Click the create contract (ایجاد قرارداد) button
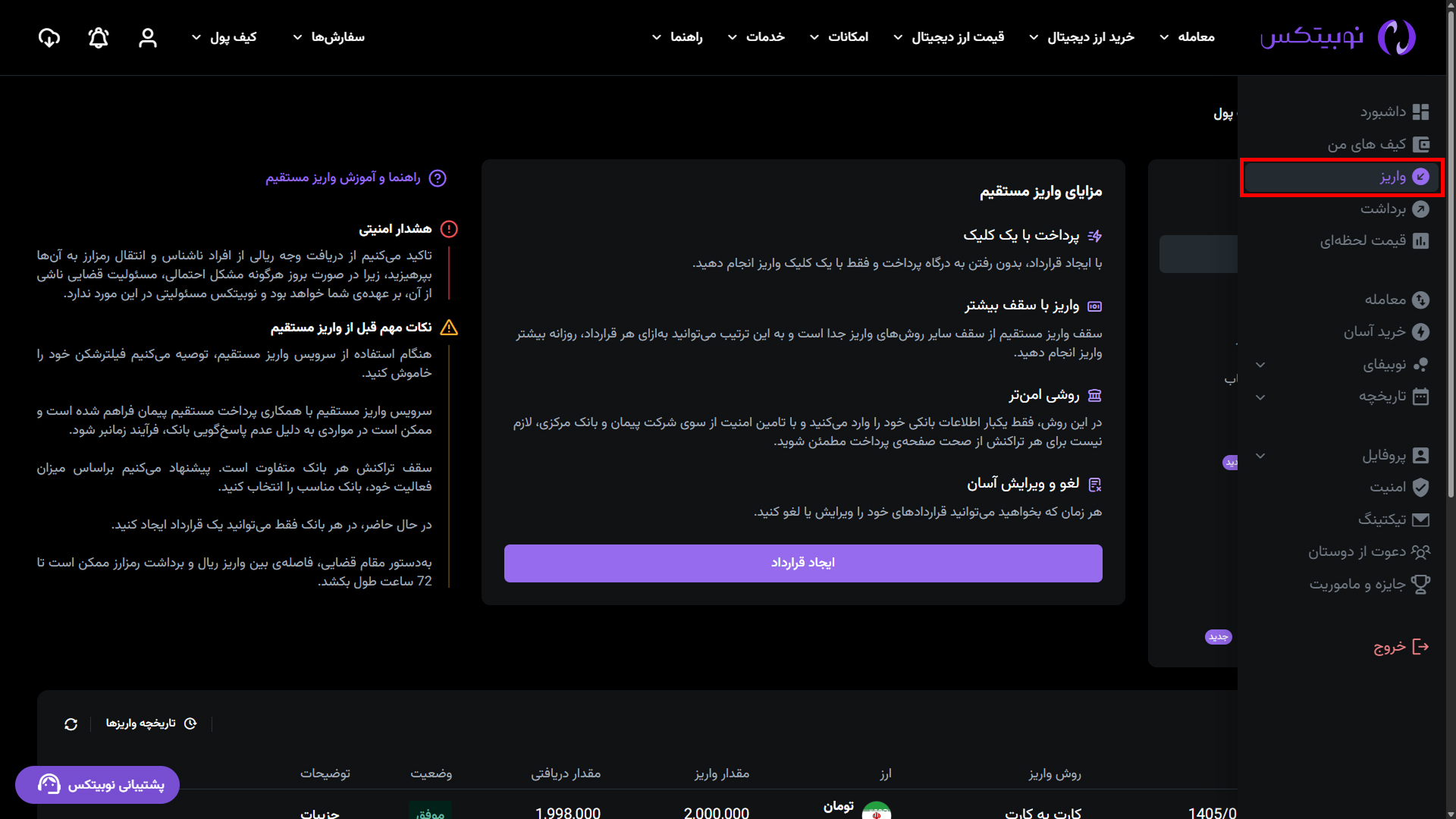The height and width of the screenshot is (819, 1456). coord(802,563)
